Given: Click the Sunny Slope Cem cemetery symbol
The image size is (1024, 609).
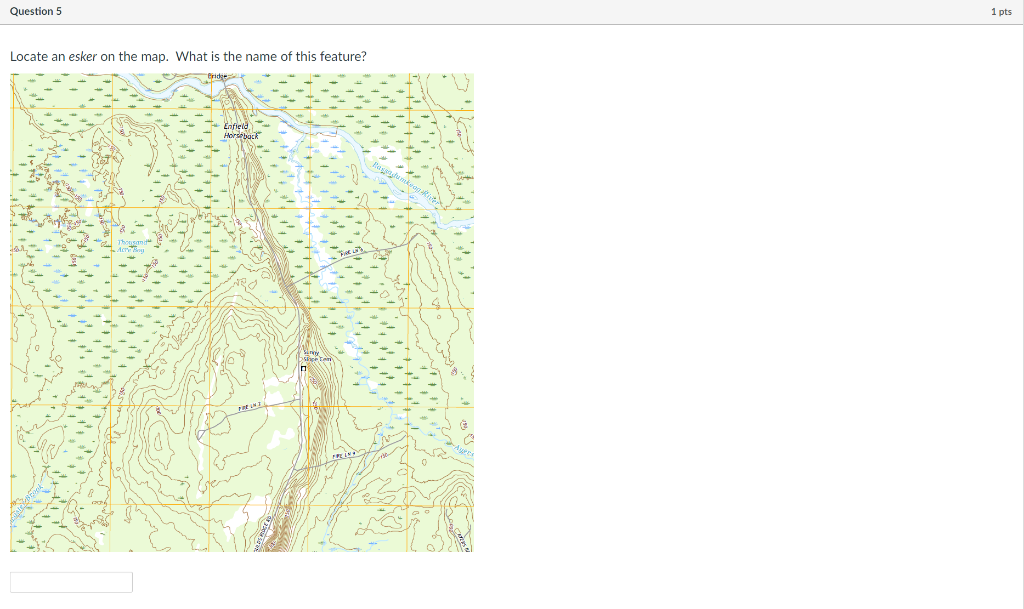Looking at the screenshot, I should [305, 368].
